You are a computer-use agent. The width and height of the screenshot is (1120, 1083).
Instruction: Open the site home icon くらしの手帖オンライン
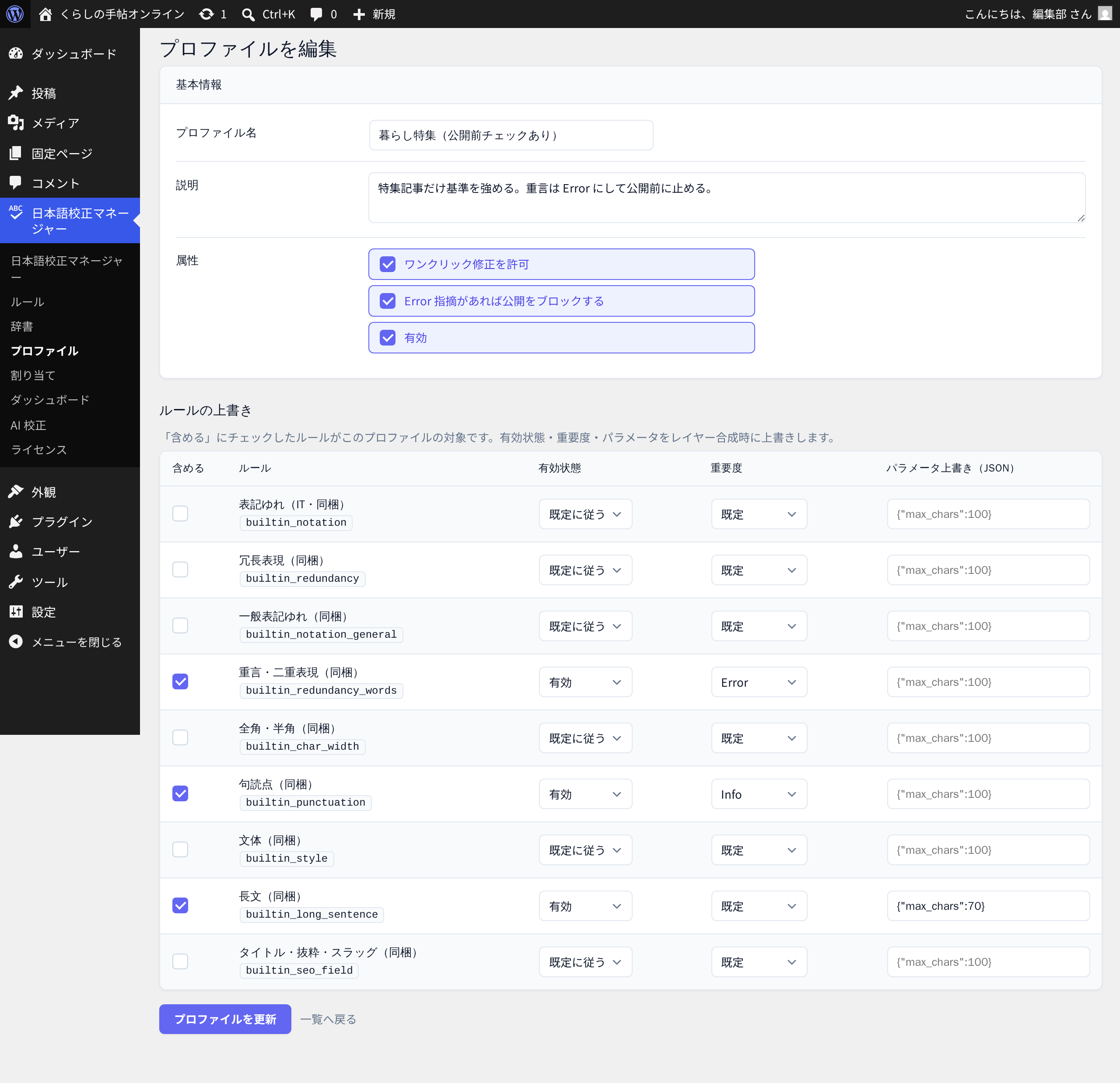45,14
